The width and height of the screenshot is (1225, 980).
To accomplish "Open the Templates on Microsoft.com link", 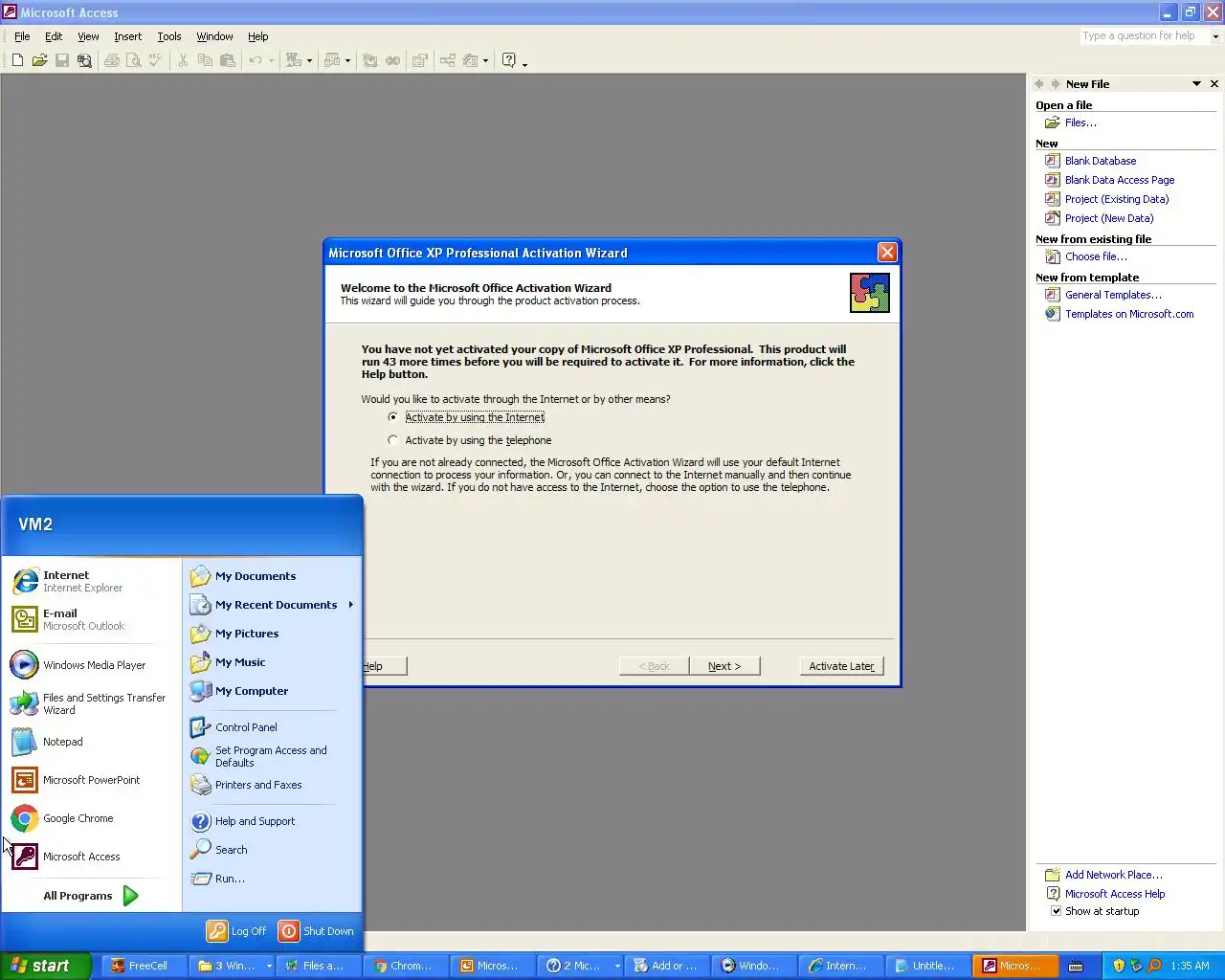I will (x=1129, y=314).
